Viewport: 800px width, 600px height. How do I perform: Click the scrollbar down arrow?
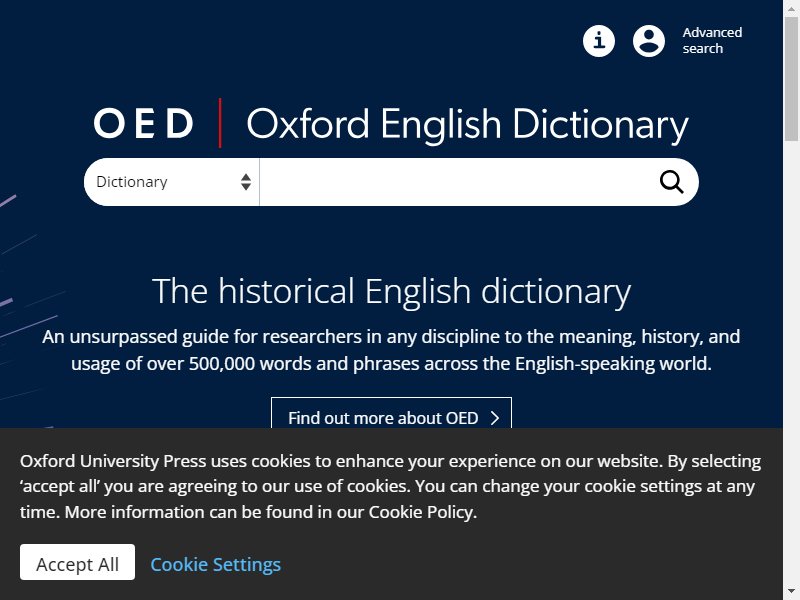(x=791, y=592)
